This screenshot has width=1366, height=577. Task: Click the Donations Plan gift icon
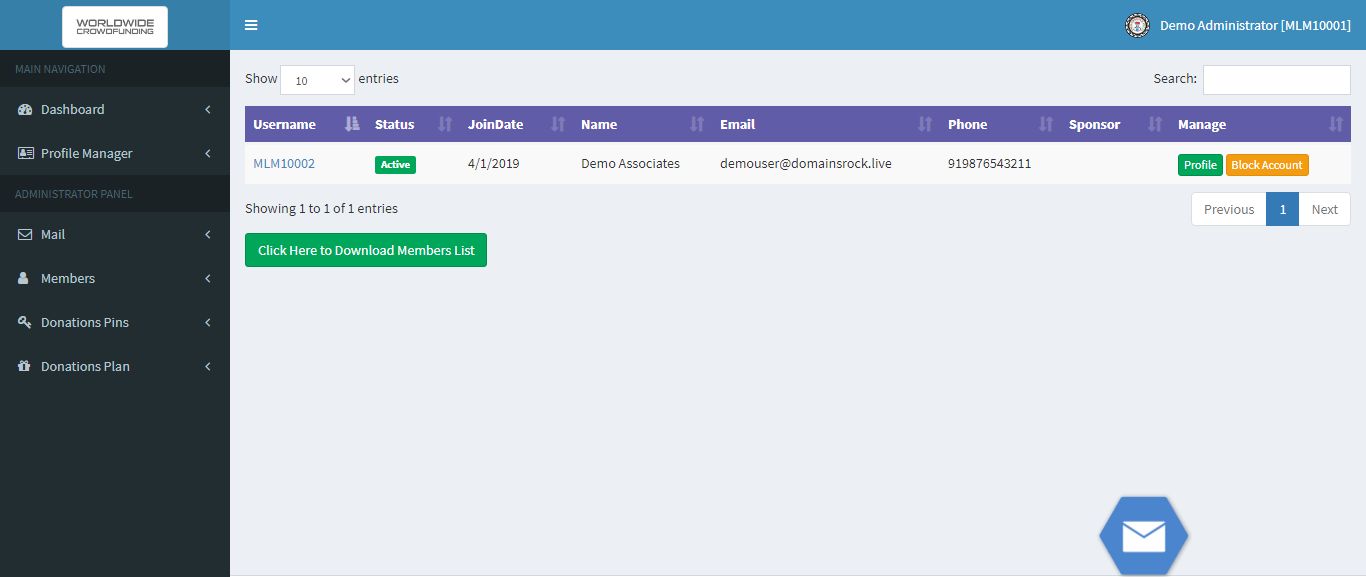(x=25, y=366)
